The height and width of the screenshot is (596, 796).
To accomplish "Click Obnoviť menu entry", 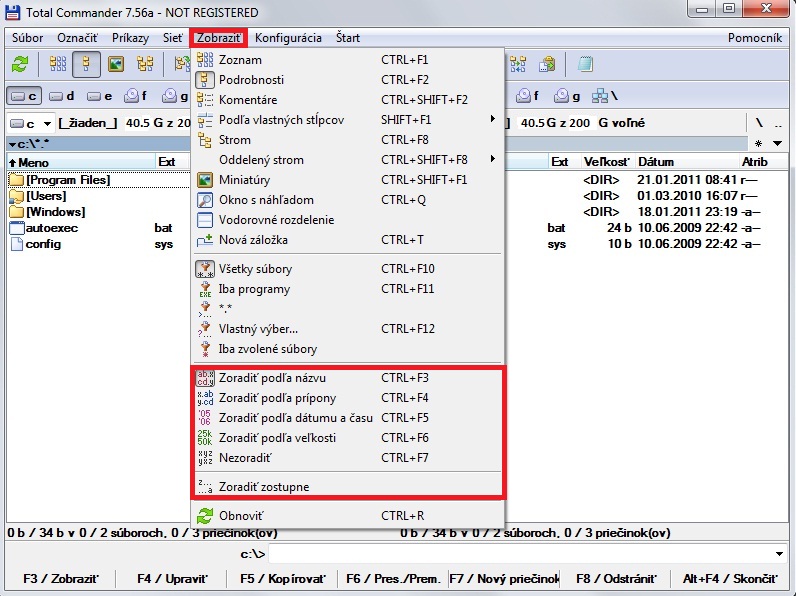I will point(348,516).
